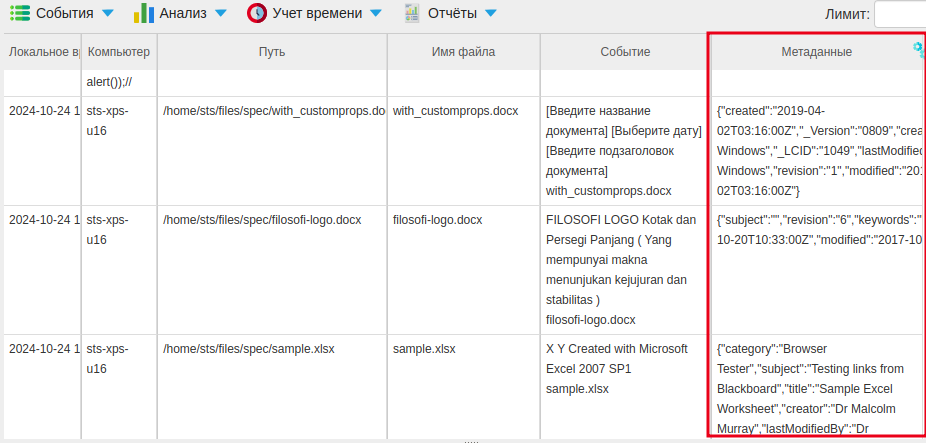926x443 pixels.
Task: Expand the События dropdown arrow
Action: click(x=108, y=14)
